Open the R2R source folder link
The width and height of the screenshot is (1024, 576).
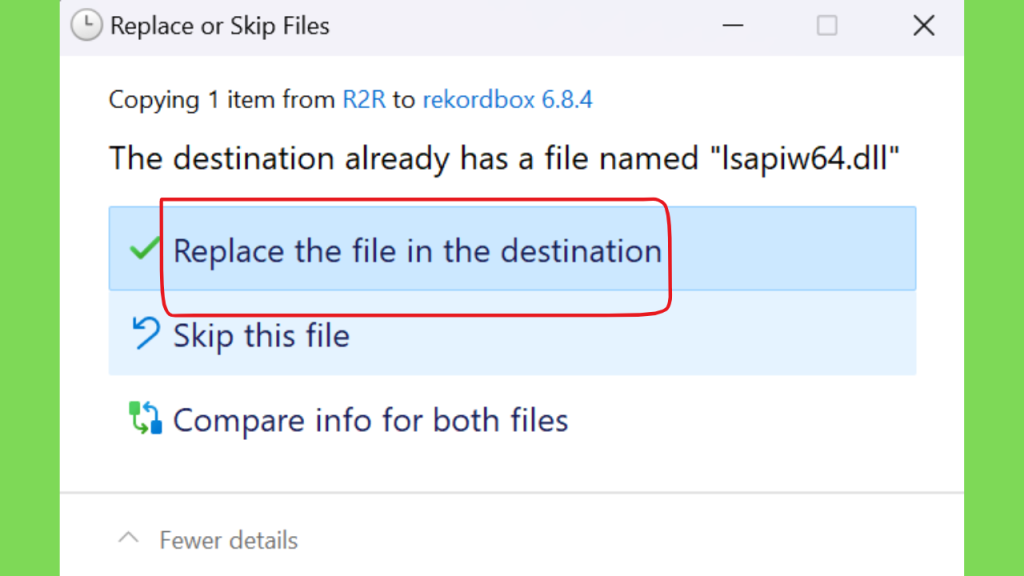(364, 99)
